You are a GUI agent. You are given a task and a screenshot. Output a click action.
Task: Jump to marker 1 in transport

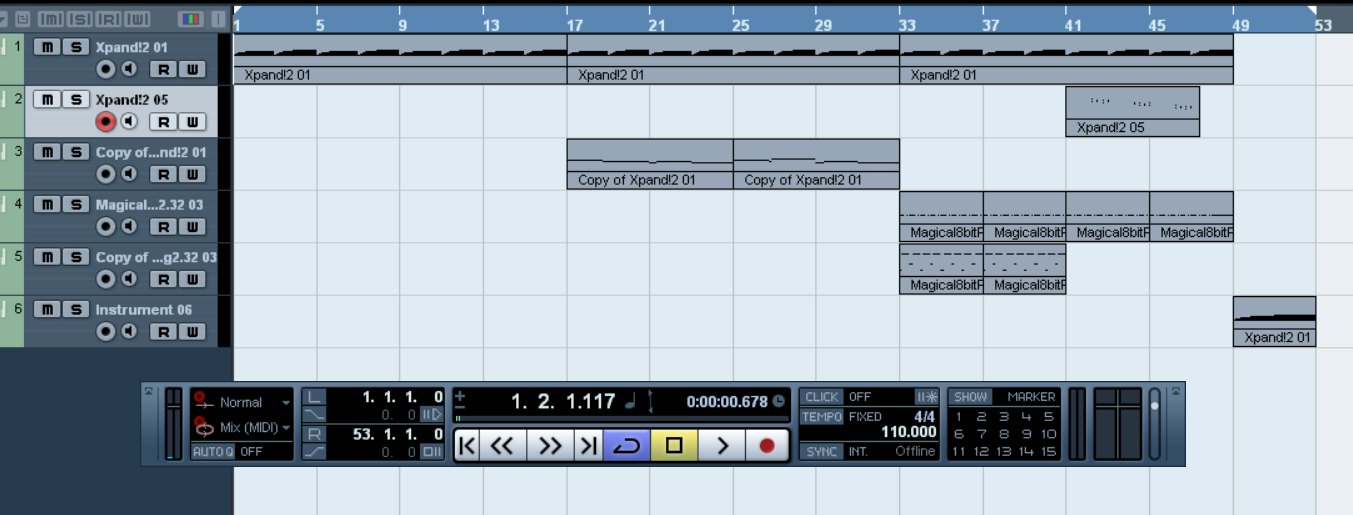click(x=959, y=416)
